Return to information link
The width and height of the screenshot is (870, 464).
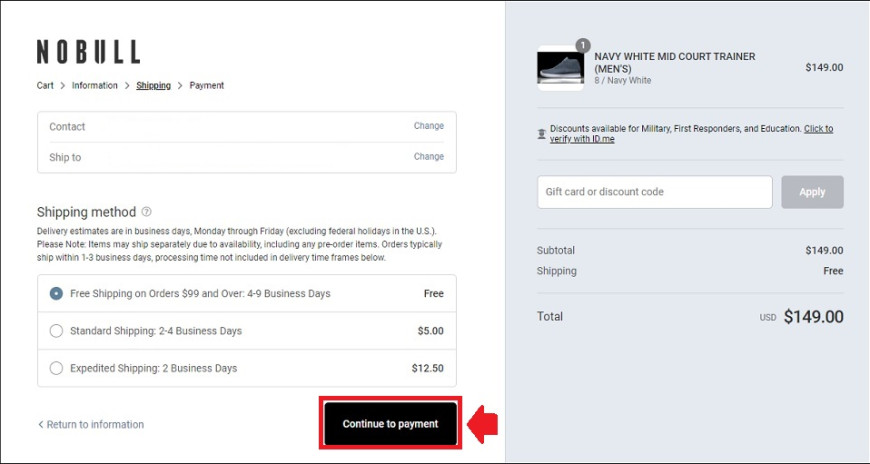point(90,424)
